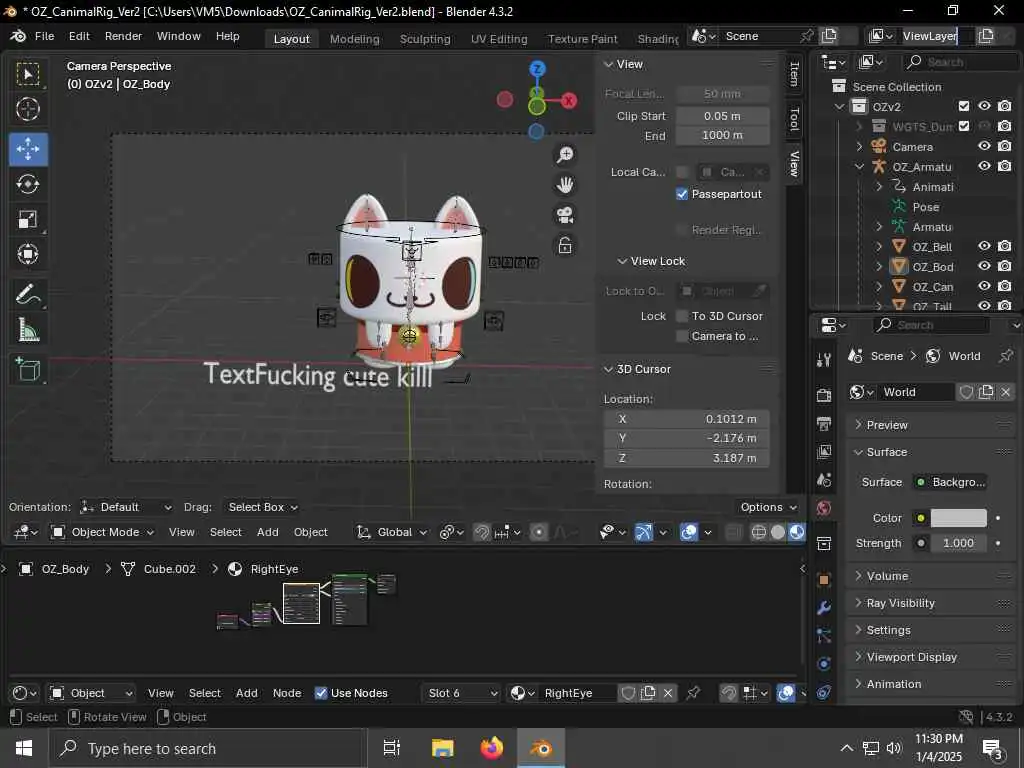Toggle the Passepartout checkbox
Viewport: 1024px width, 768px height.
click(682, 194)
